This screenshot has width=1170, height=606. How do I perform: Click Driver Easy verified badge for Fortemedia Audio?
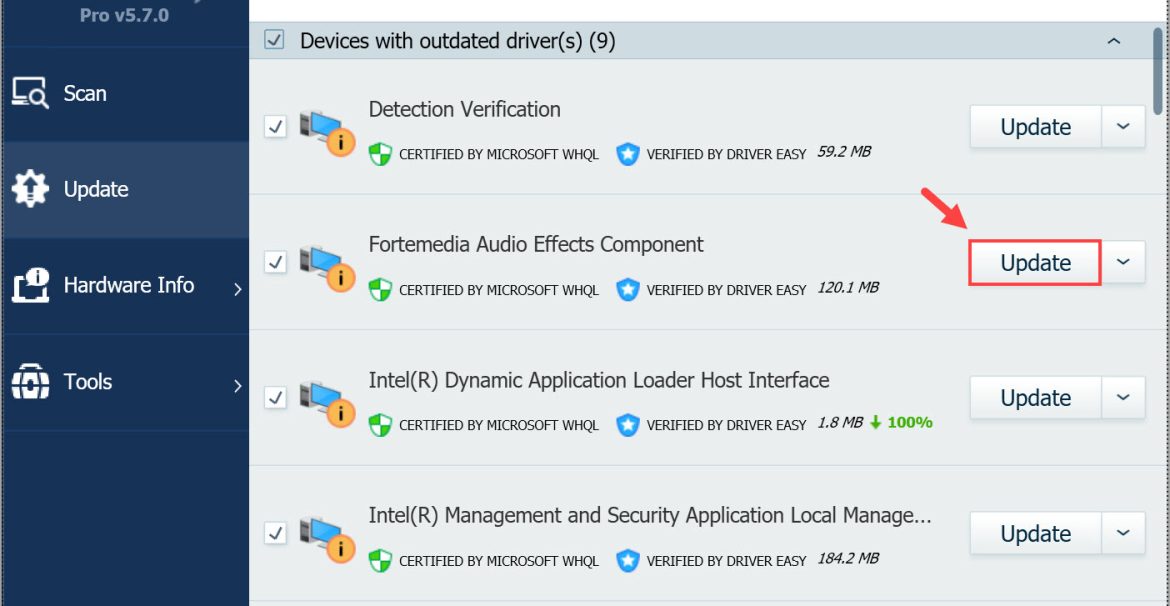click(628, 290)
